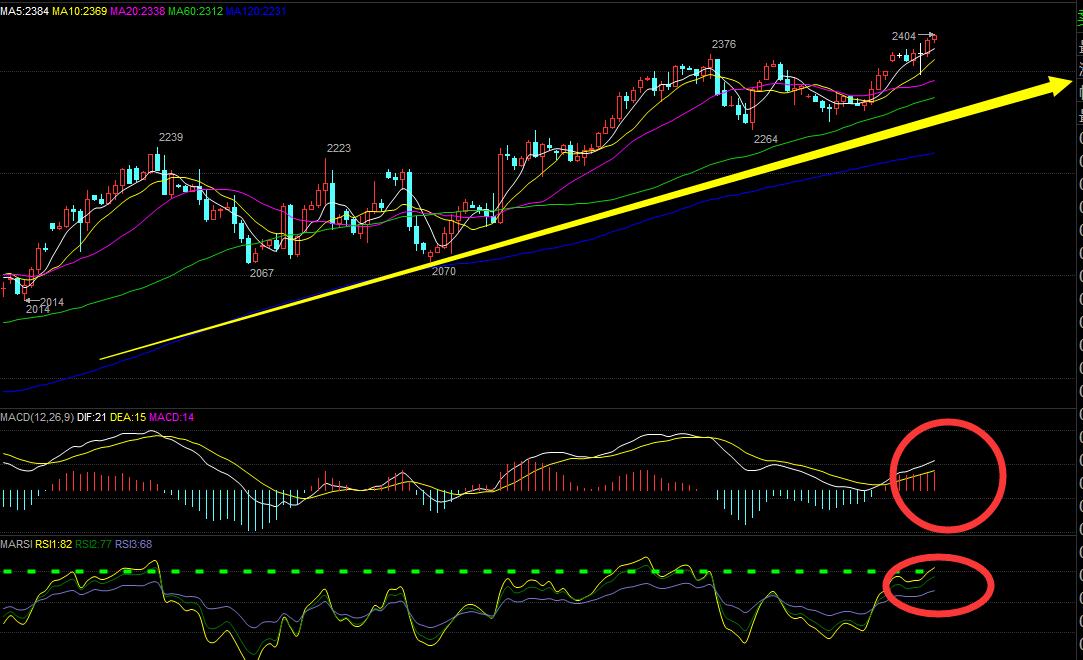The height and width of the screenshot is (660, 1083).
Task: Select the 2067 low price label
Action: tap(261, 272)
